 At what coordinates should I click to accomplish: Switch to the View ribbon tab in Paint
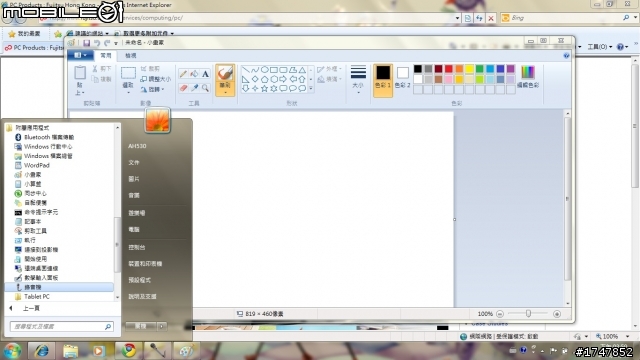click(131, 56)
